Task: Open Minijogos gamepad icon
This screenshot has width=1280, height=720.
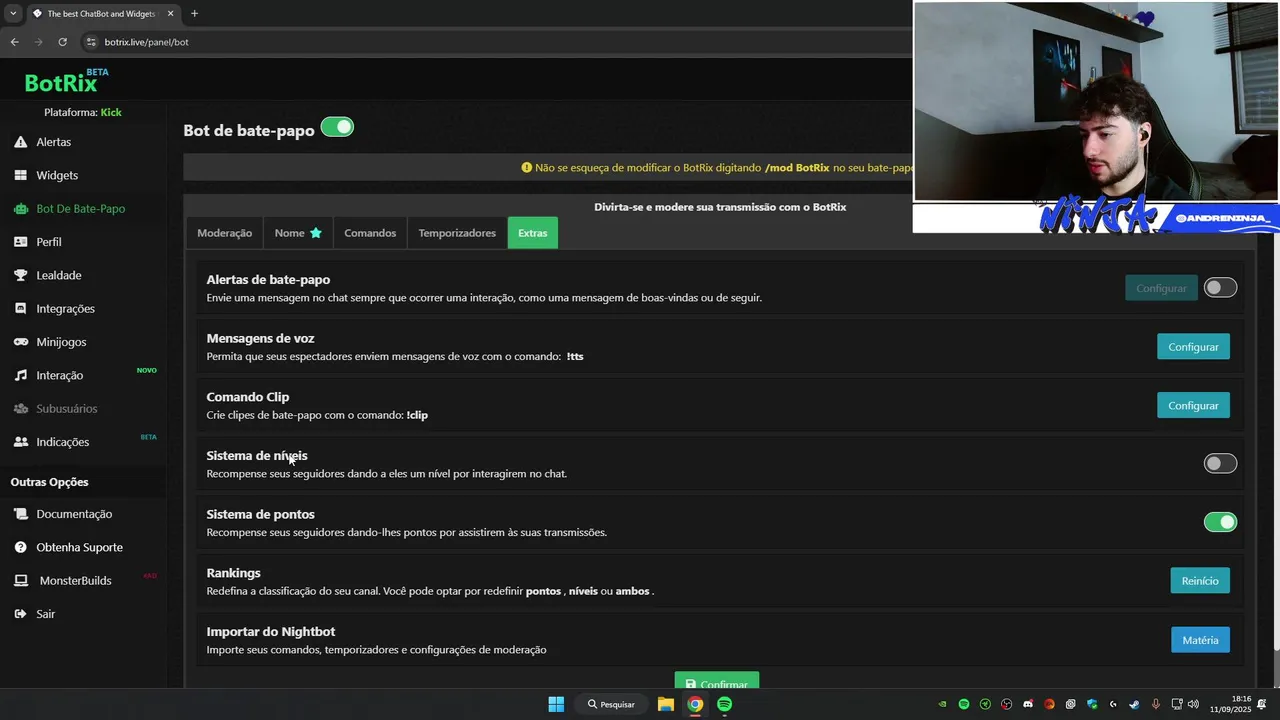Action: point(20,342)
